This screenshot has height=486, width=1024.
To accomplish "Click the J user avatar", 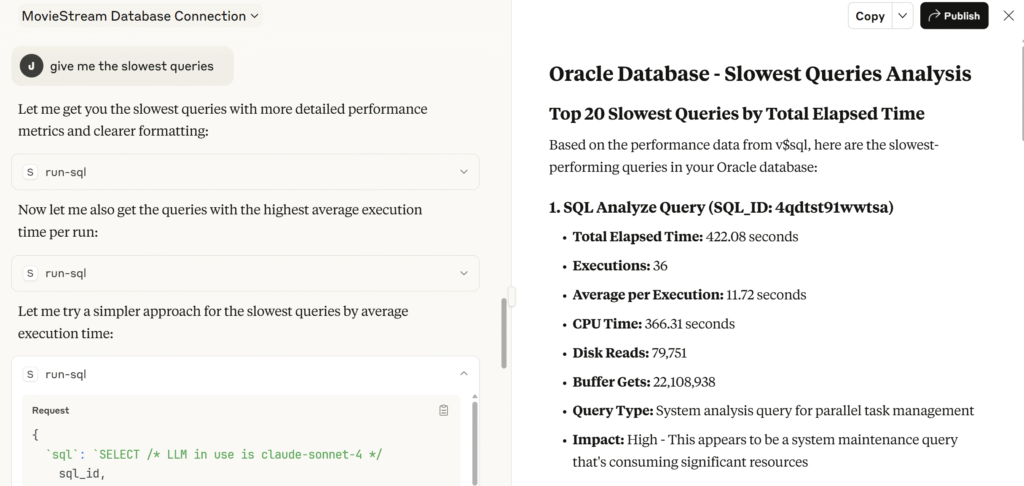I will tap(31, 66).
